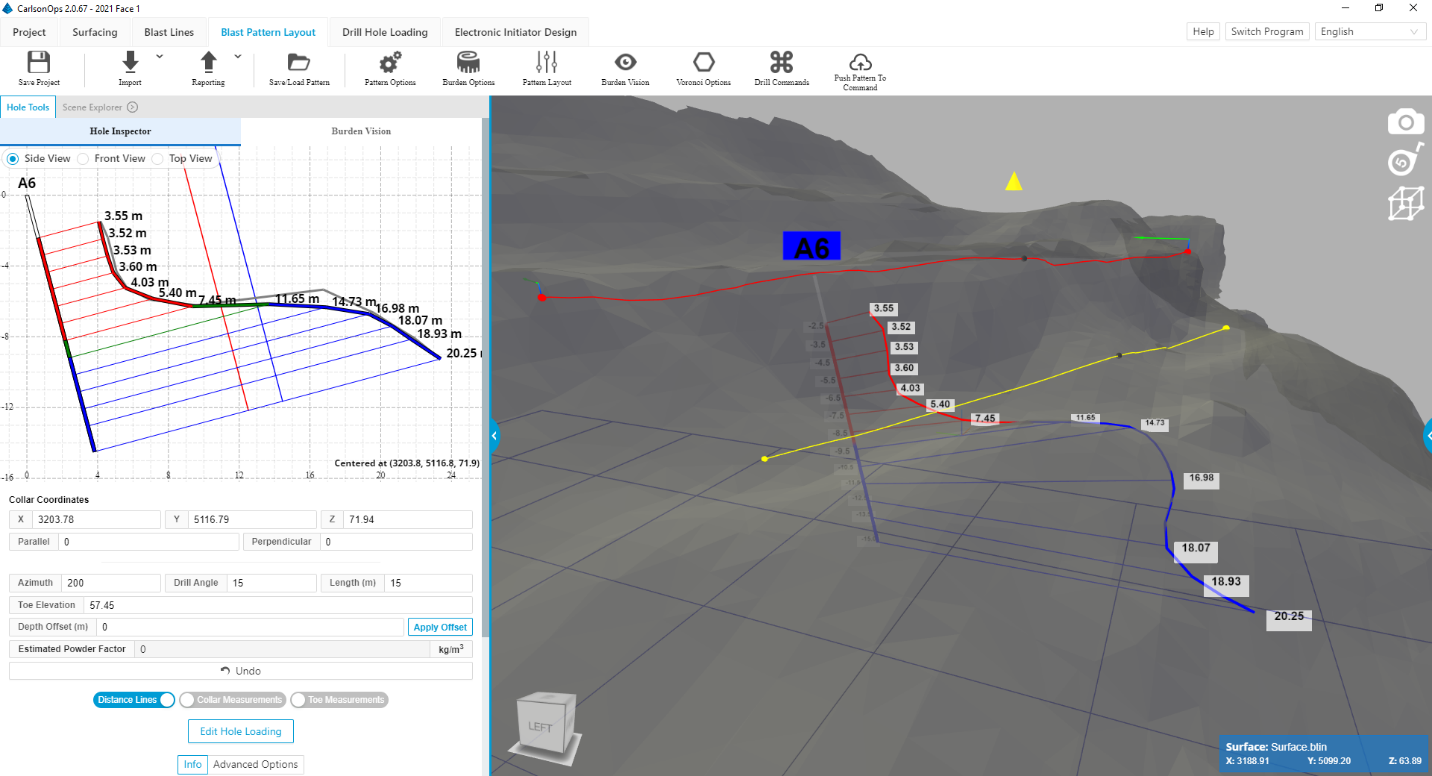Switch to the Hole Tools tab
This screenshot has height=776, width=1432.
28,107
